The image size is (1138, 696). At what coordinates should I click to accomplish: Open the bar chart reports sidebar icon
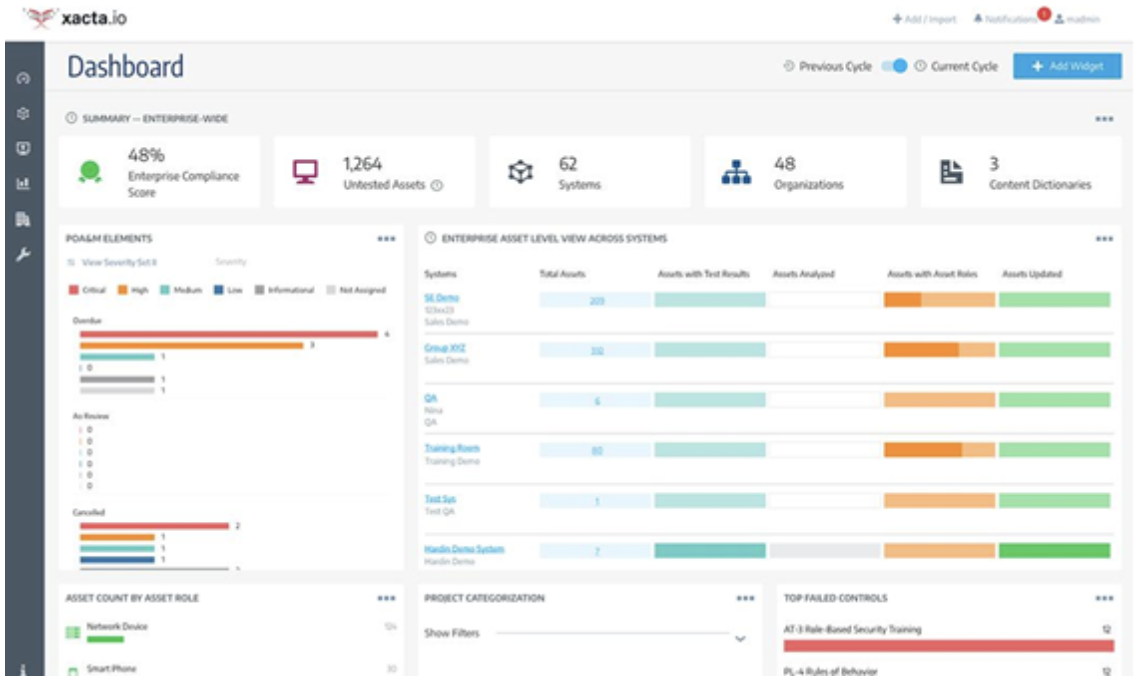23,184
